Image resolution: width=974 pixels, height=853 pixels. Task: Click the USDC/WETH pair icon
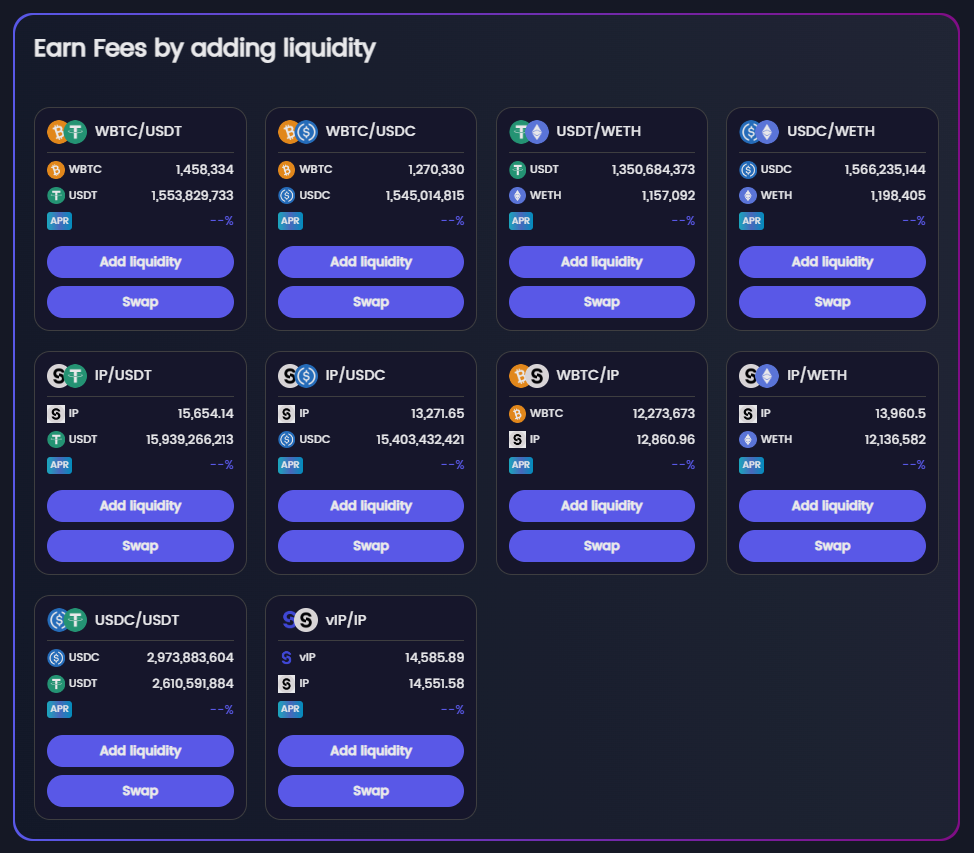click(x=759, y=132)
